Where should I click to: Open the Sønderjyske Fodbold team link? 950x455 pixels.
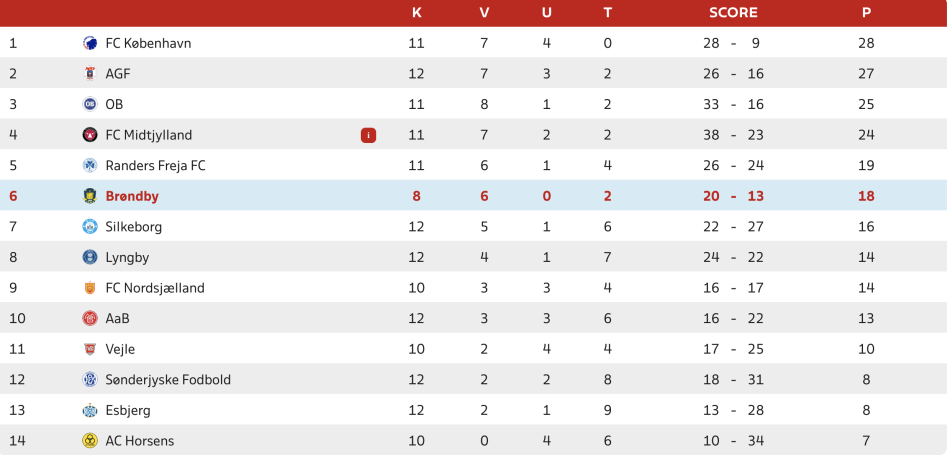point(168,380)
